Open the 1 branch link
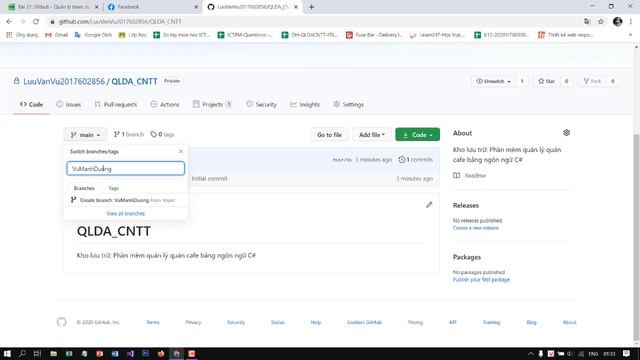This screenshot has height=360, width=640. 129,134
